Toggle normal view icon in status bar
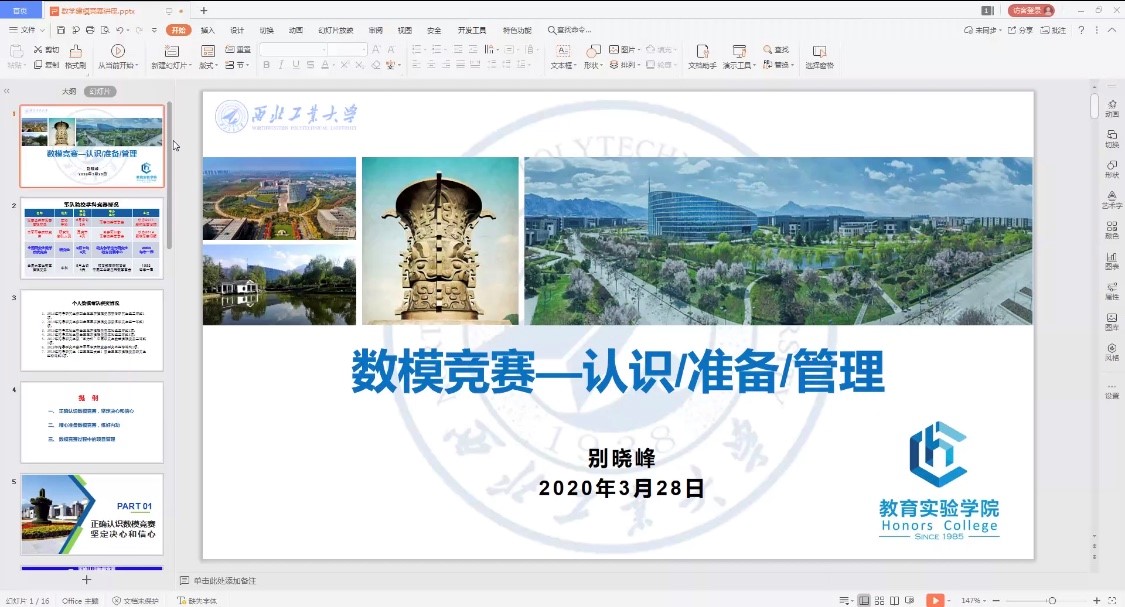1125x607 pixels. tap(863, 600)
